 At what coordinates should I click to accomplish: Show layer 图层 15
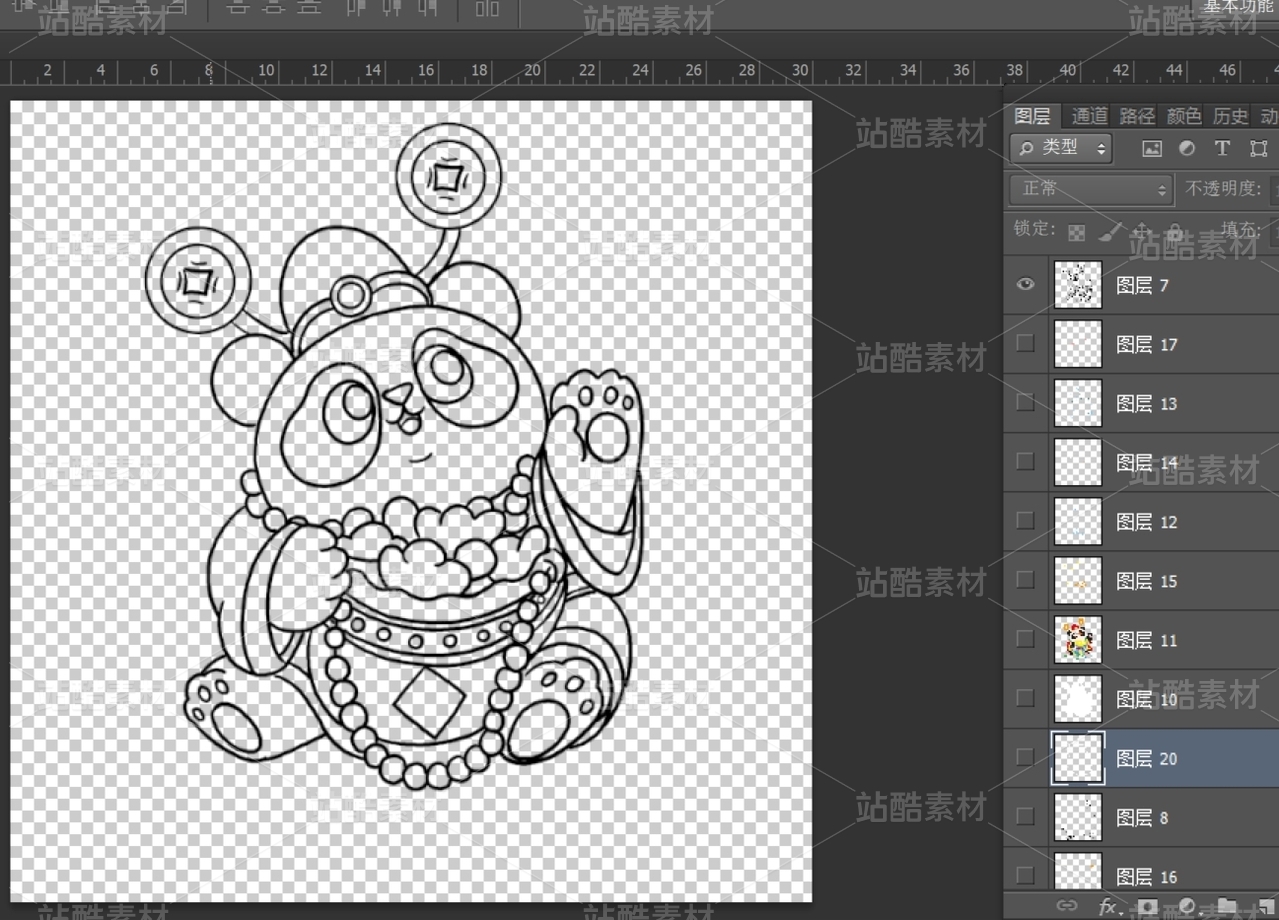(x=1025, y=579)
